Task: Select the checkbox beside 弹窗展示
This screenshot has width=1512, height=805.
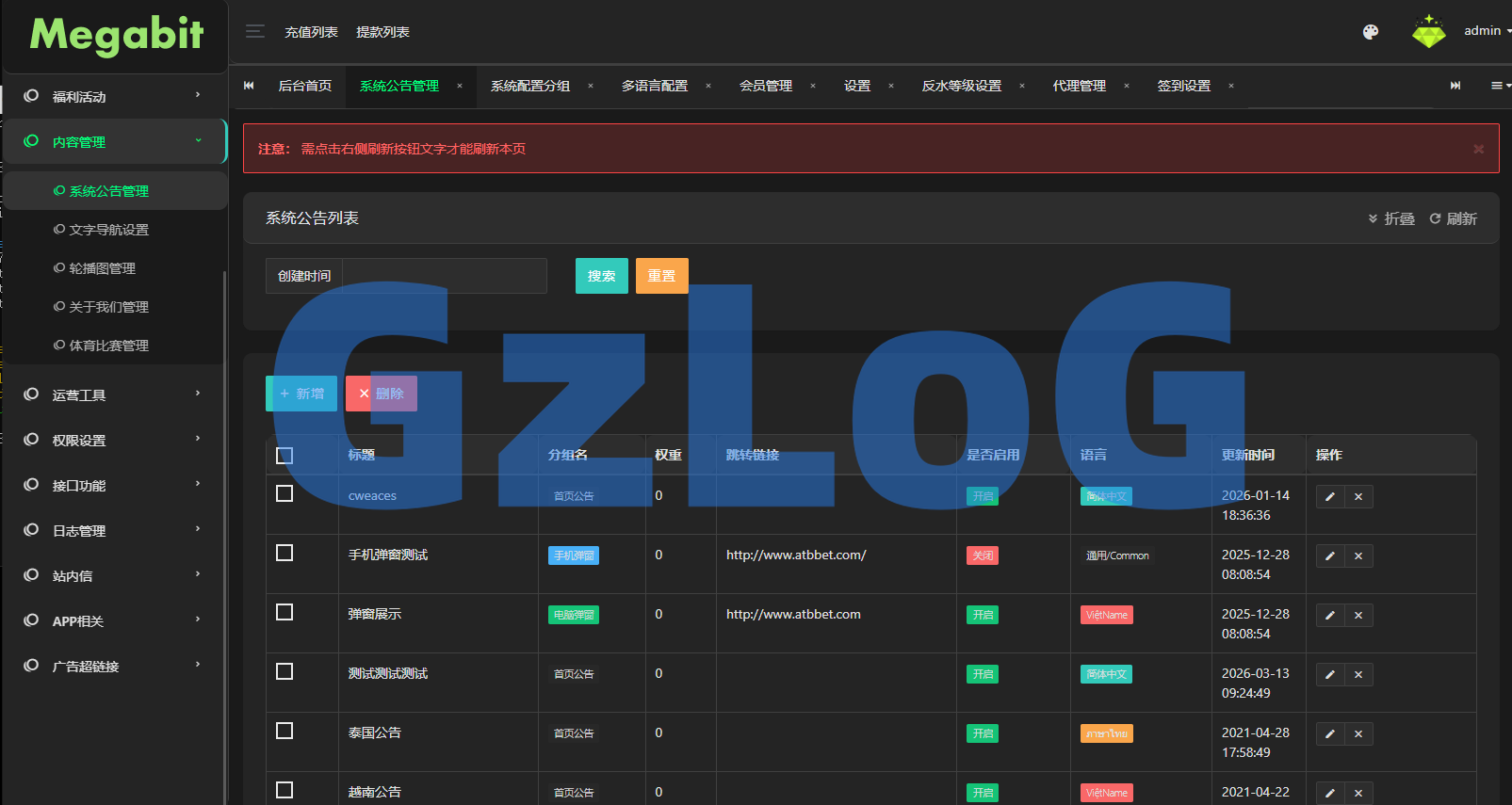Action: [285, 613]
